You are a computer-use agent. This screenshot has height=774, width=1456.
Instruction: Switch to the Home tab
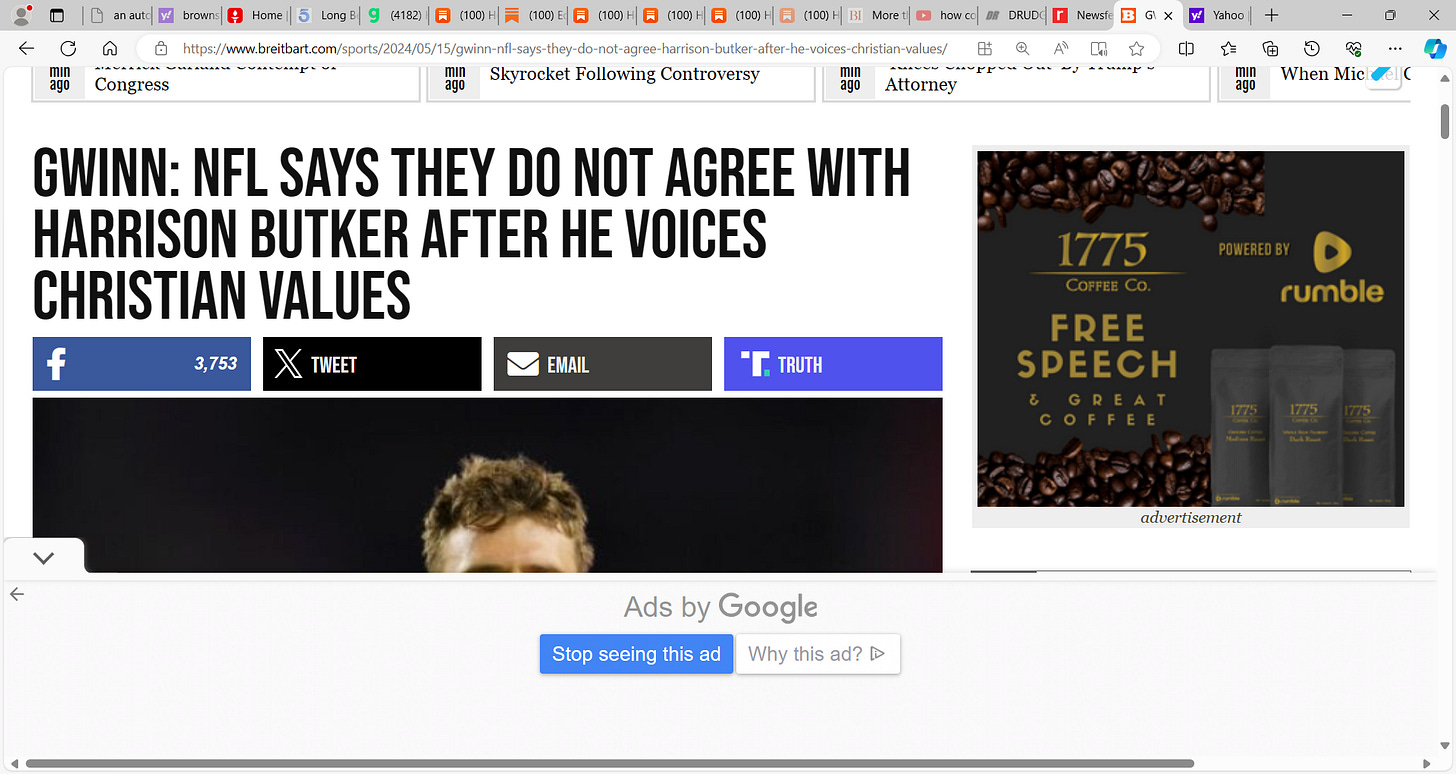point(255,15)
